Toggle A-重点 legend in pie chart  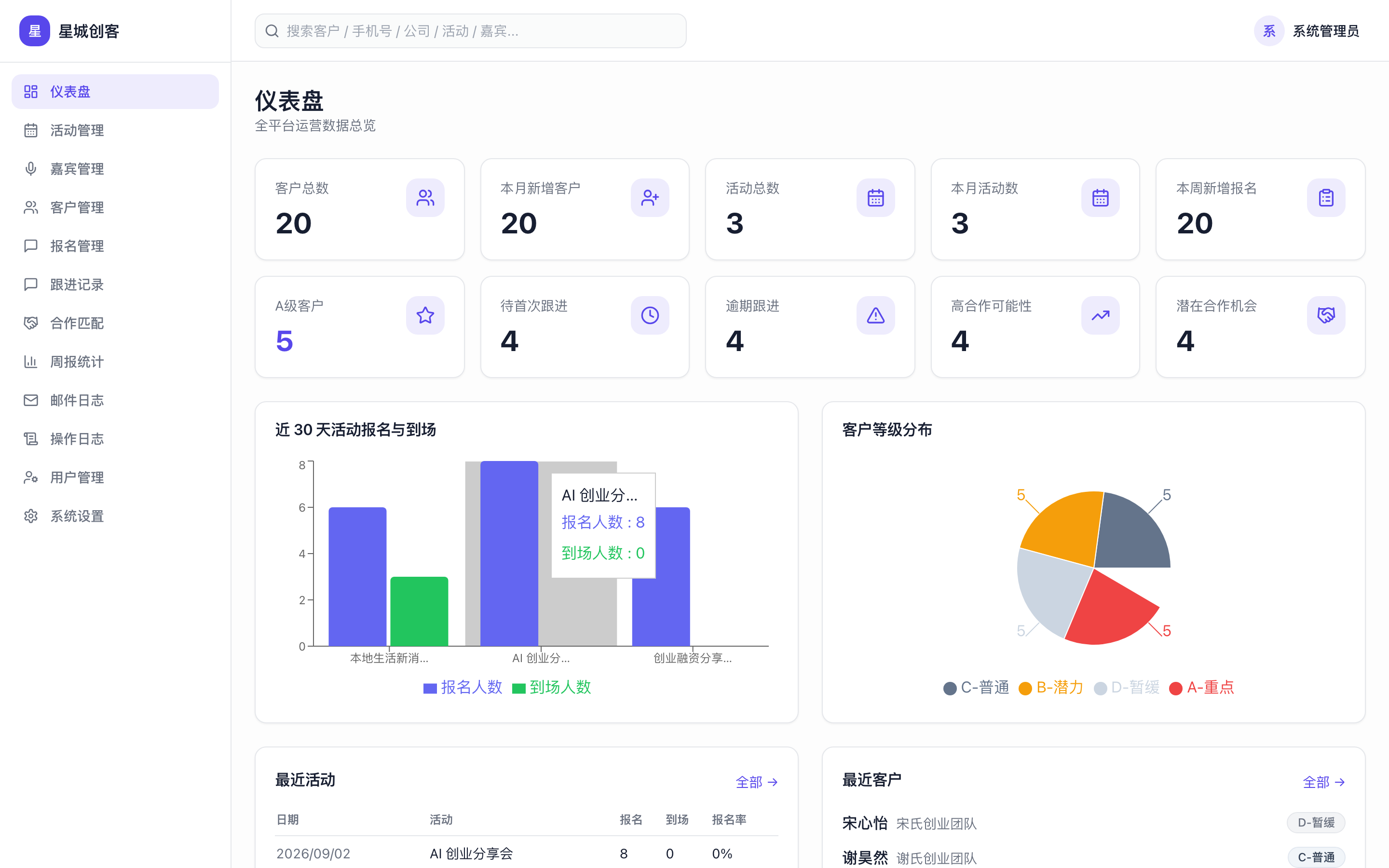[x=1201, y=687]
